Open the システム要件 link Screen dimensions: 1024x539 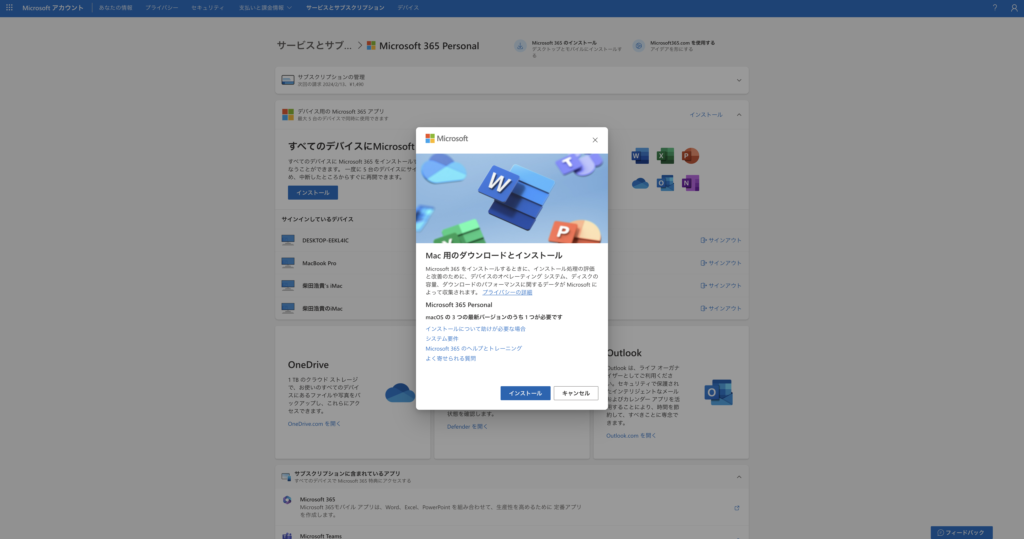coord(442,338)
